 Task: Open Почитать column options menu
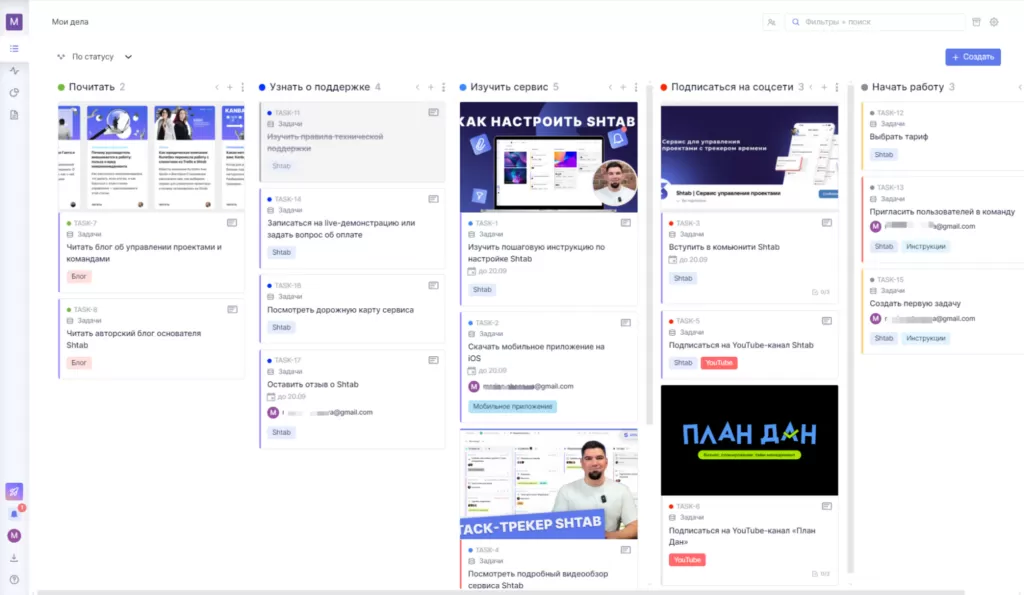pyautogui.click(x=242, y=87)
